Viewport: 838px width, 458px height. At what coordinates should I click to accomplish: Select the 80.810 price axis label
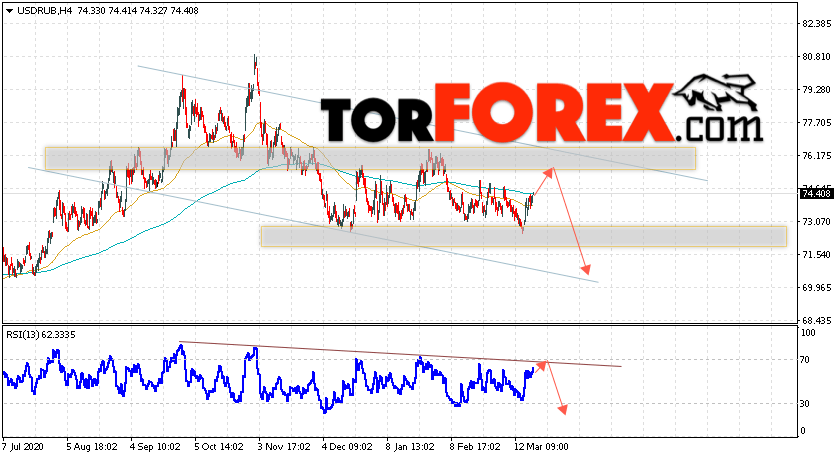click(817, 57)
